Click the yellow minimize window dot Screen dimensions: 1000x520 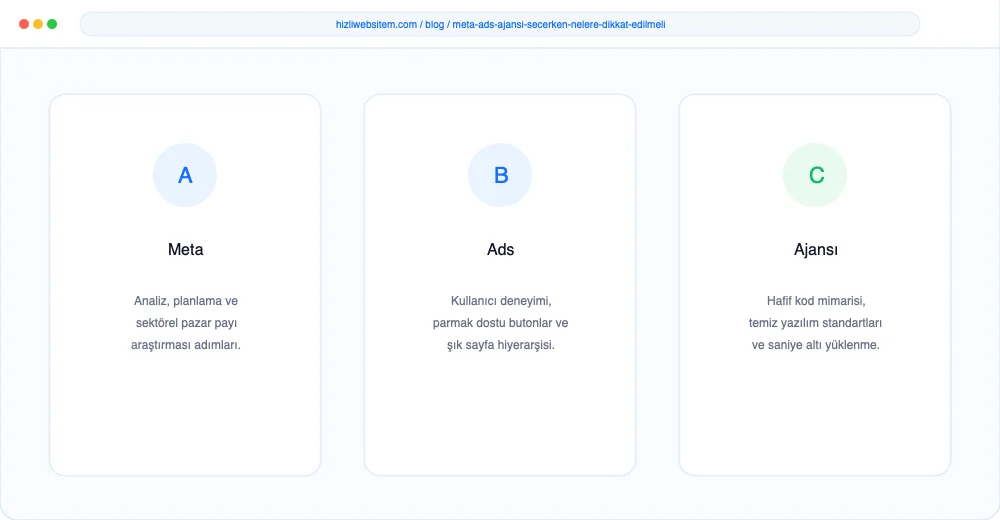38,24
